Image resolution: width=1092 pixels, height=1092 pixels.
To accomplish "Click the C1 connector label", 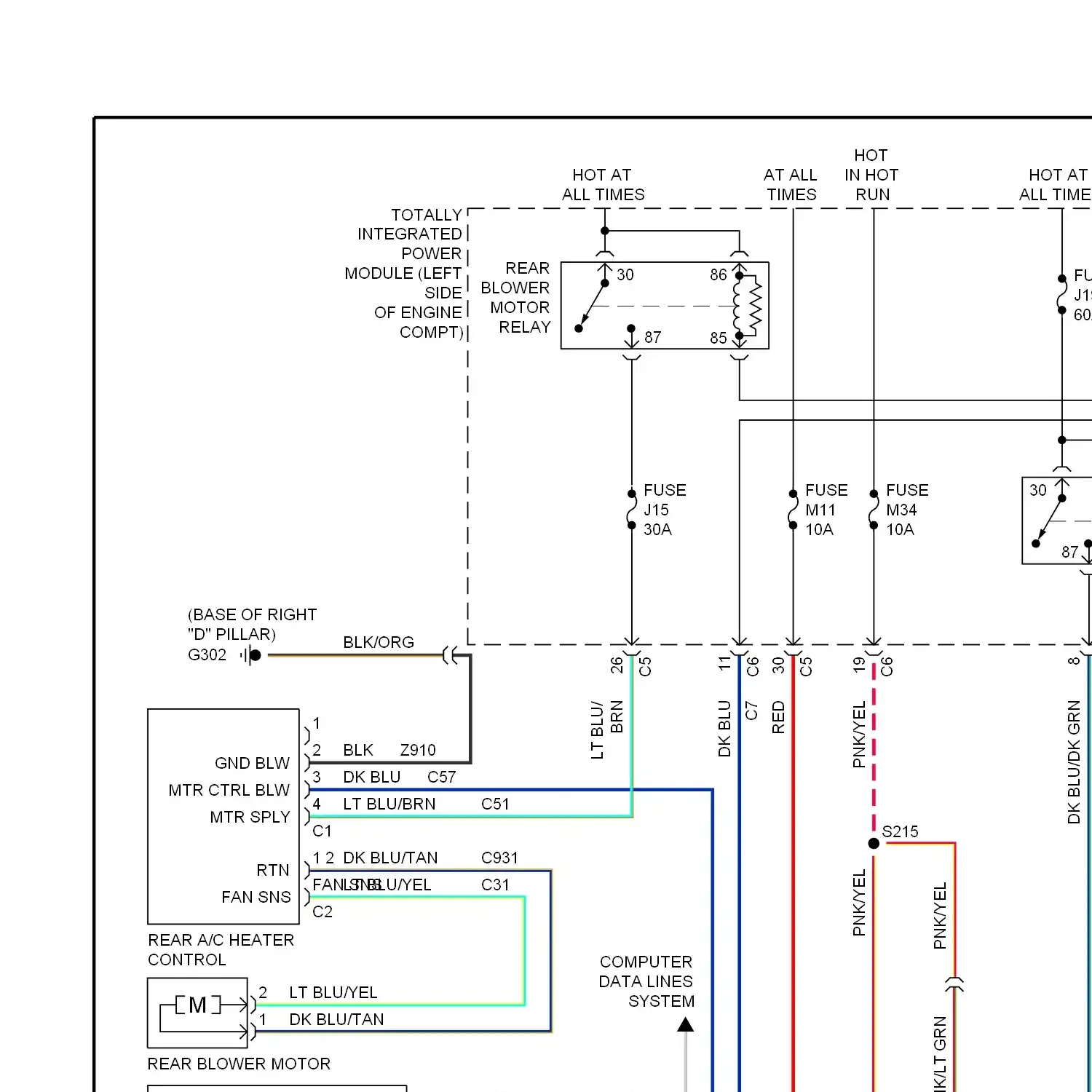I will tap(322, 831).
